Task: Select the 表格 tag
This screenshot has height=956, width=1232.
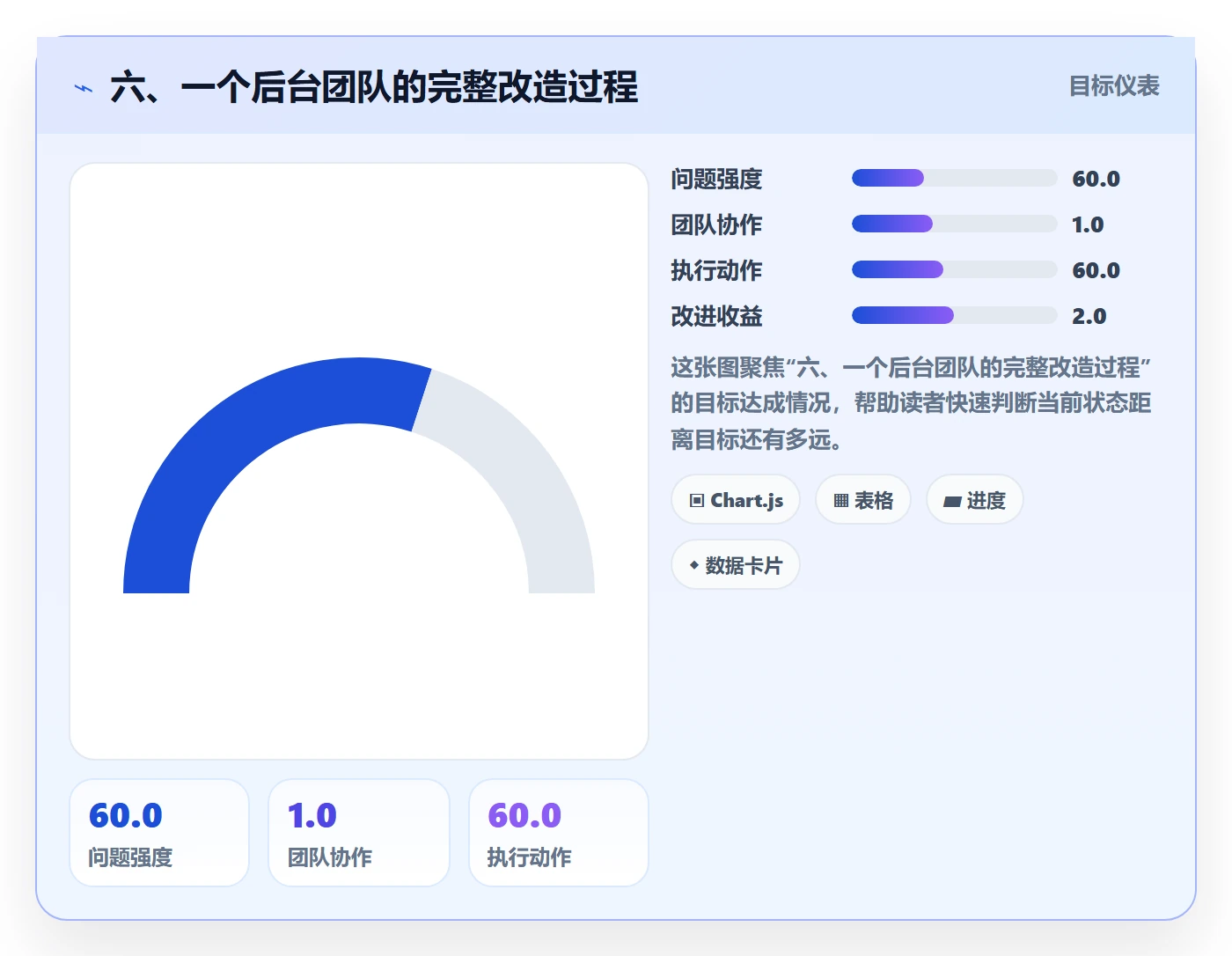Action: pos(863,500)
